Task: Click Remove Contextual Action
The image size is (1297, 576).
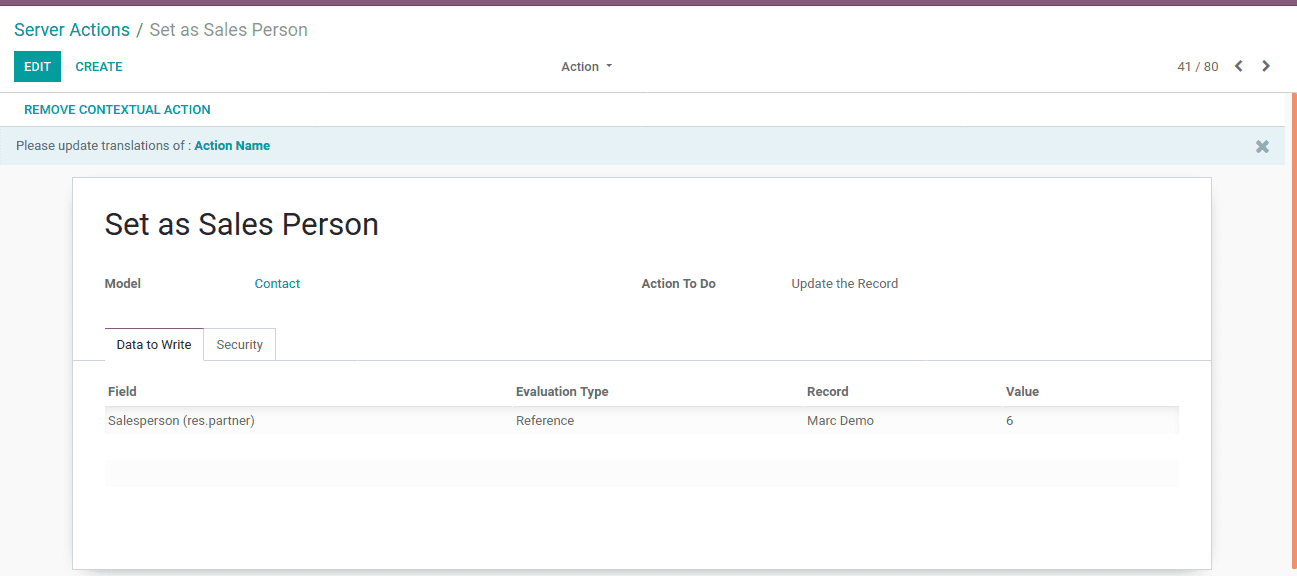Action: coord(117,110)
